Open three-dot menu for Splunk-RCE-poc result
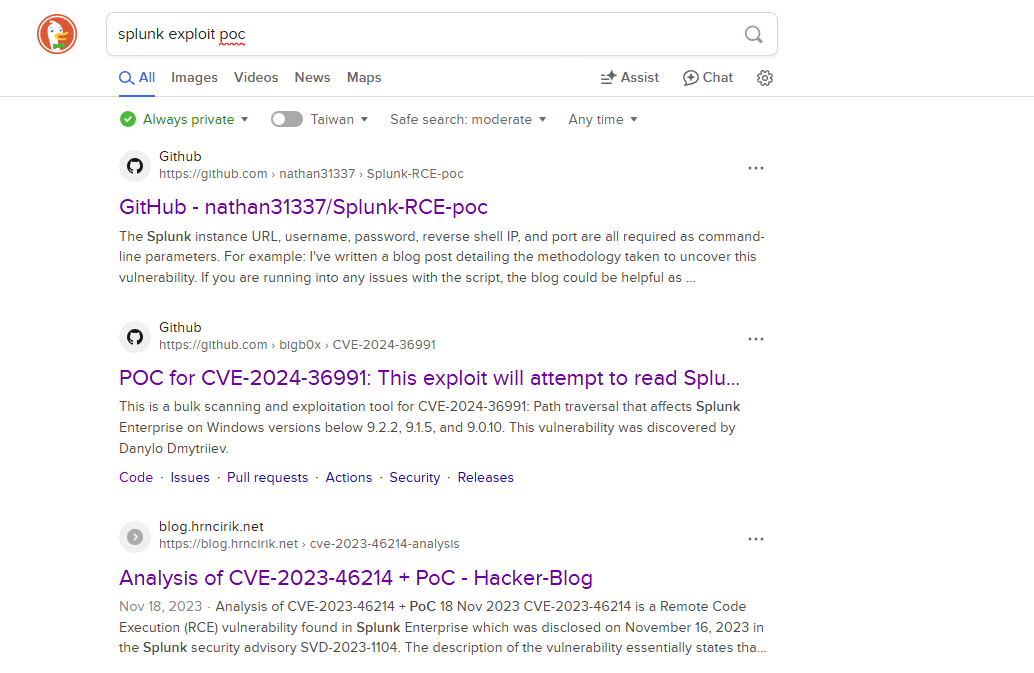 (x=755, y=168)
